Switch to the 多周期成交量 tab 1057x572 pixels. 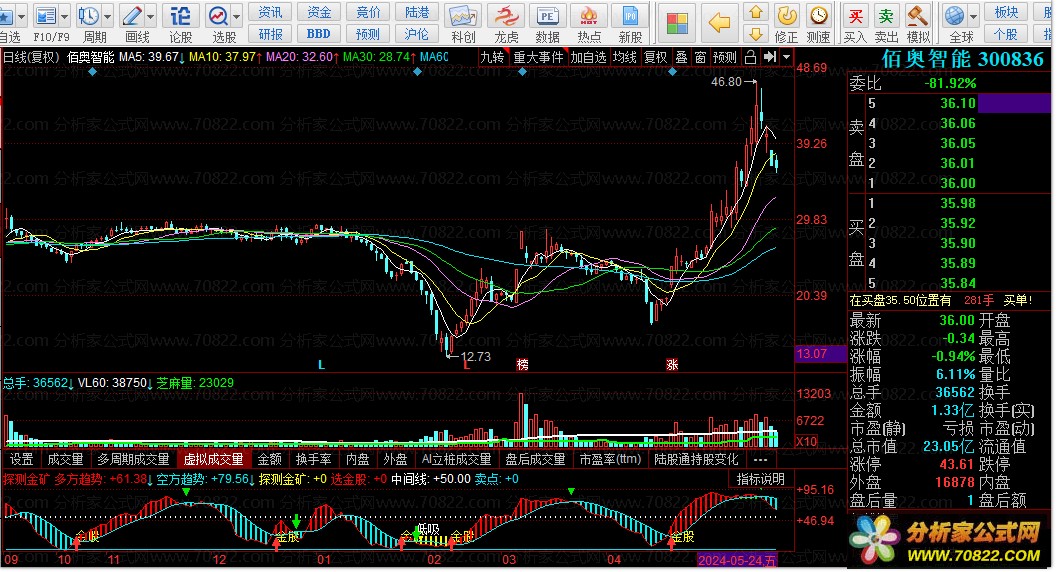133,459
